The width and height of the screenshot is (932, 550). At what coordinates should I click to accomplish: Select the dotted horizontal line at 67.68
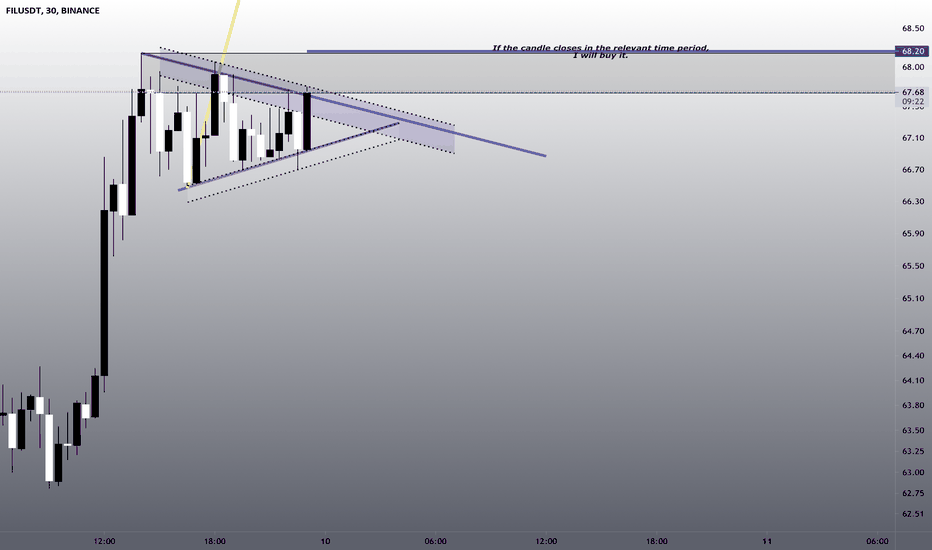coord(447,92)
